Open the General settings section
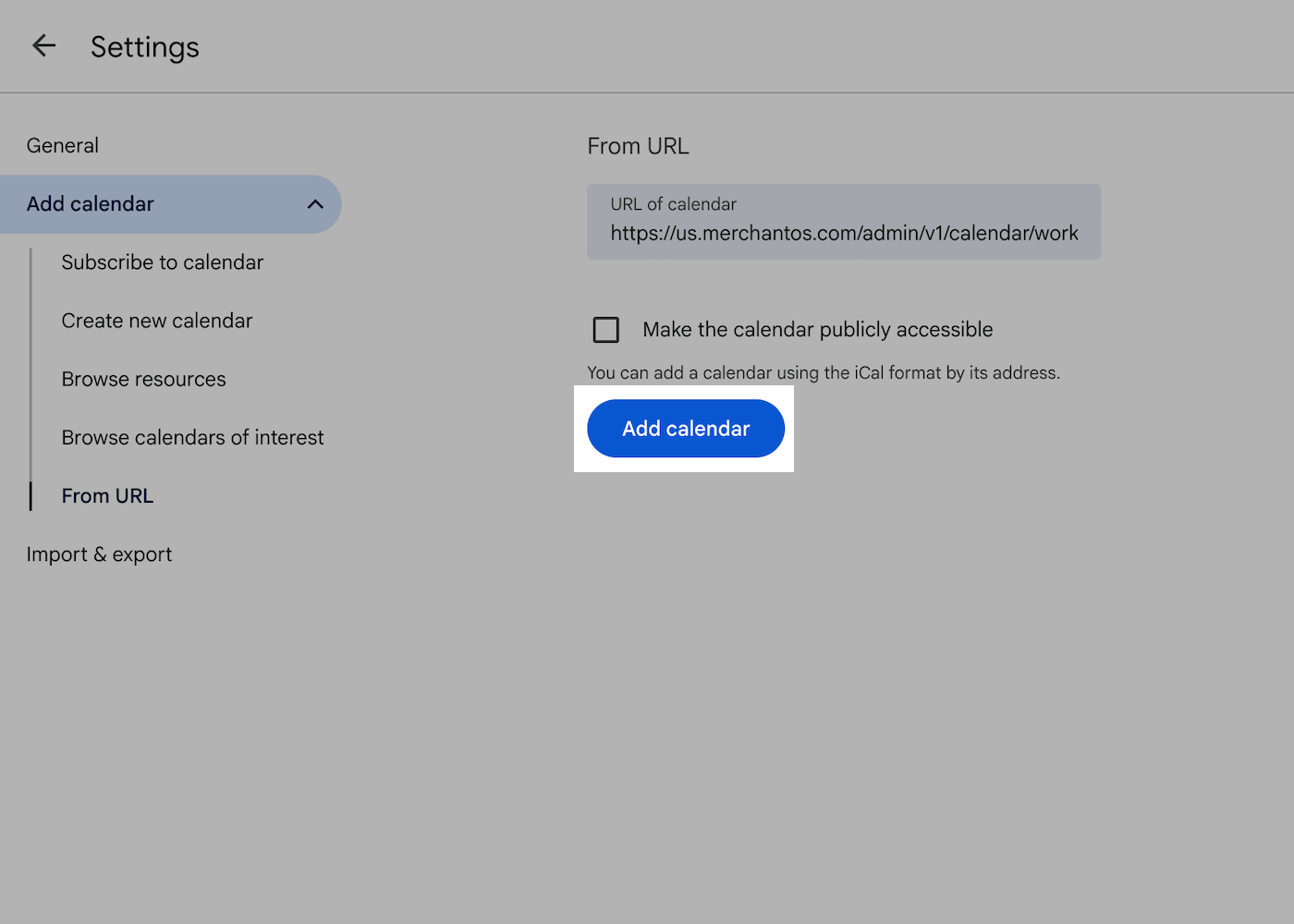 coord(62,145)
